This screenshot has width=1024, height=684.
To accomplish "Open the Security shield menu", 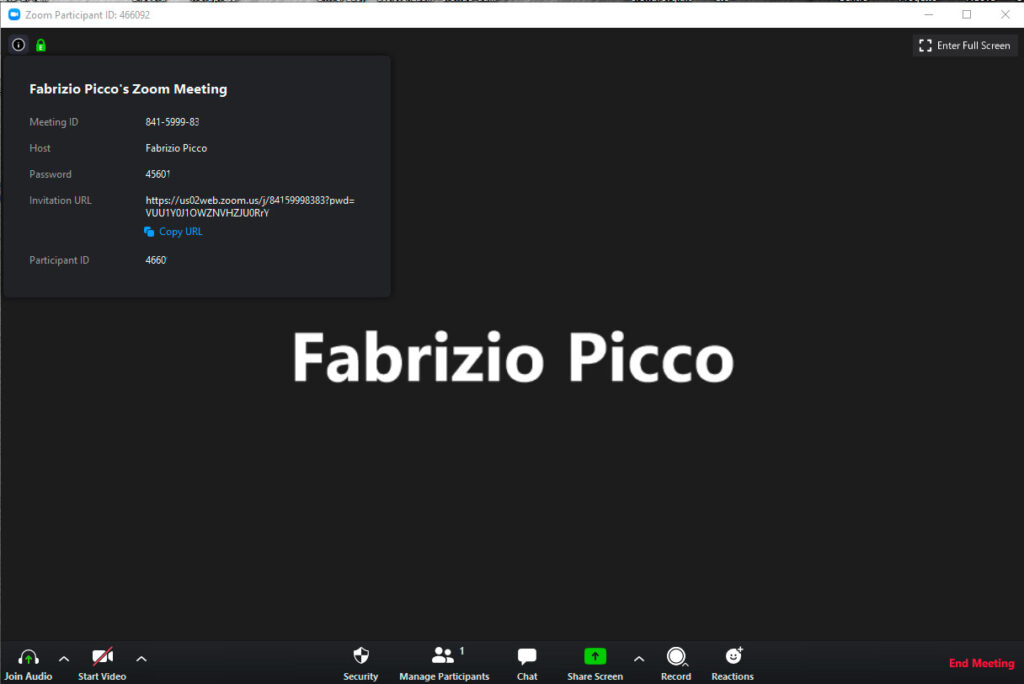I will 360,664.
